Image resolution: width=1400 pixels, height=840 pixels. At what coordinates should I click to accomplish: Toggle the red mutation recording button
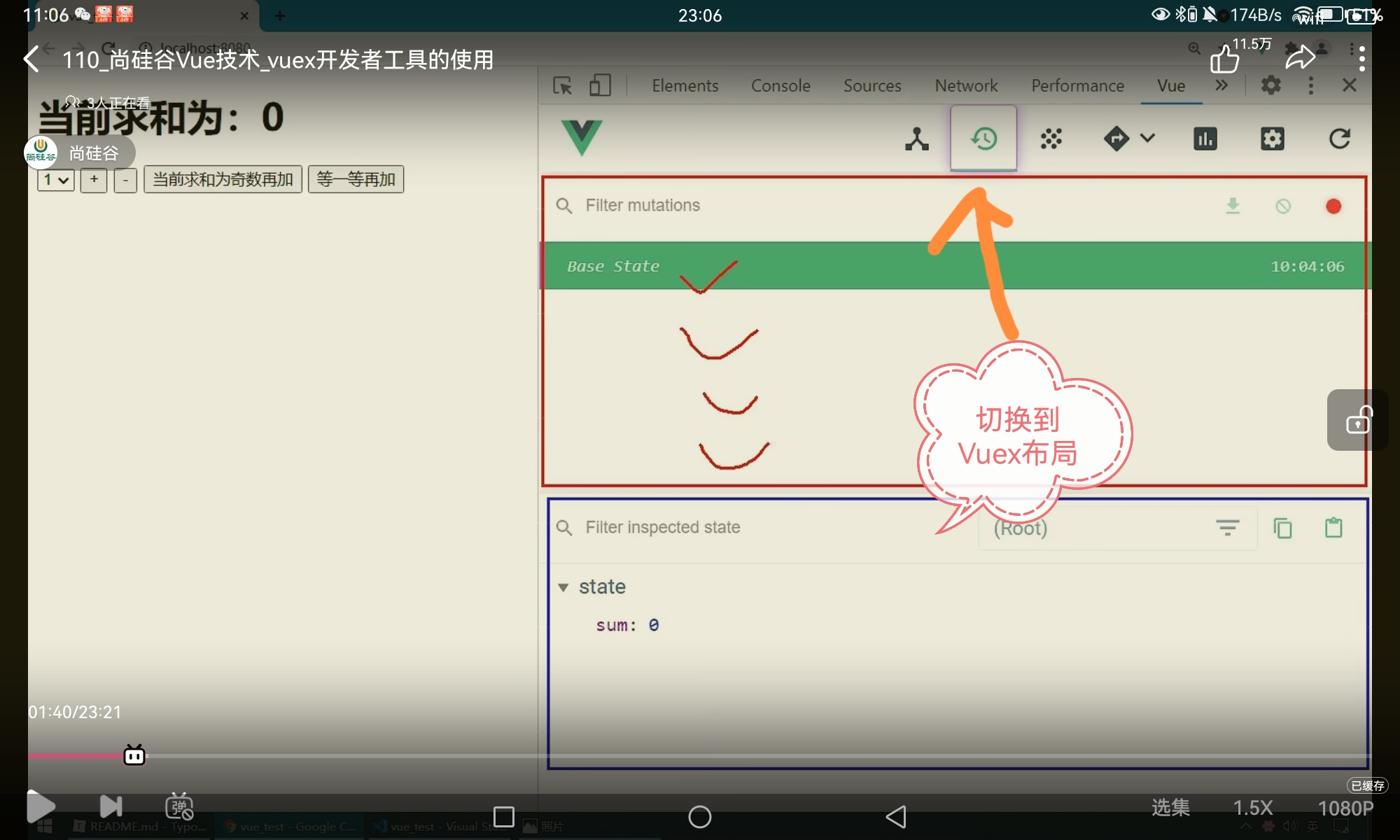click(1333, 206)
